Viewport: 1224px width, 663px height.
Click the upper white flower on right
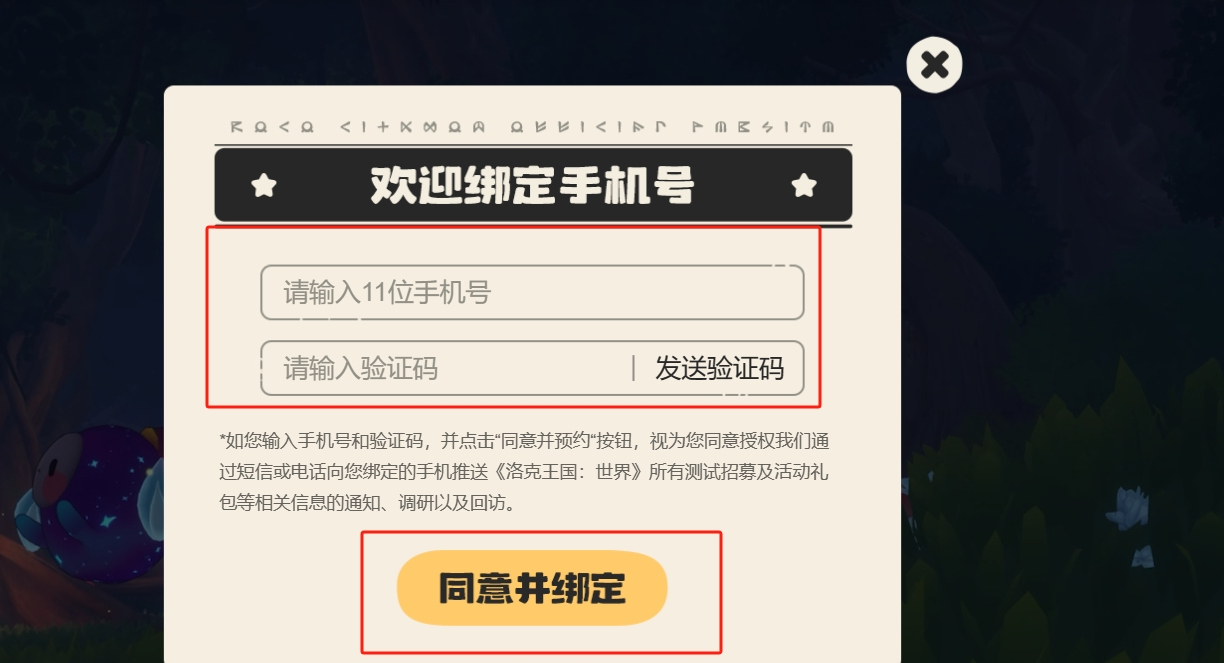1129,507
